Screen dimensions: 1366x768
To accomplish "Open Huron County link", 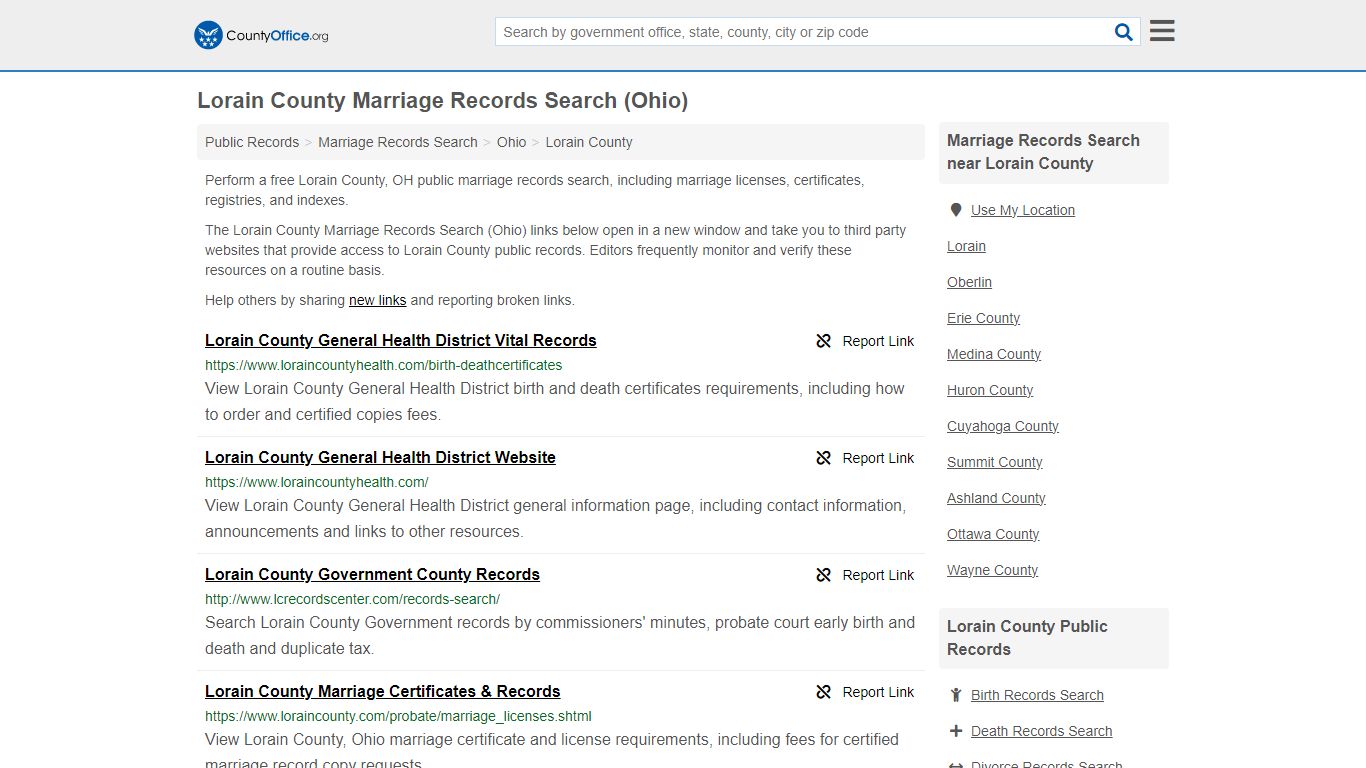I will coord(990,390).
